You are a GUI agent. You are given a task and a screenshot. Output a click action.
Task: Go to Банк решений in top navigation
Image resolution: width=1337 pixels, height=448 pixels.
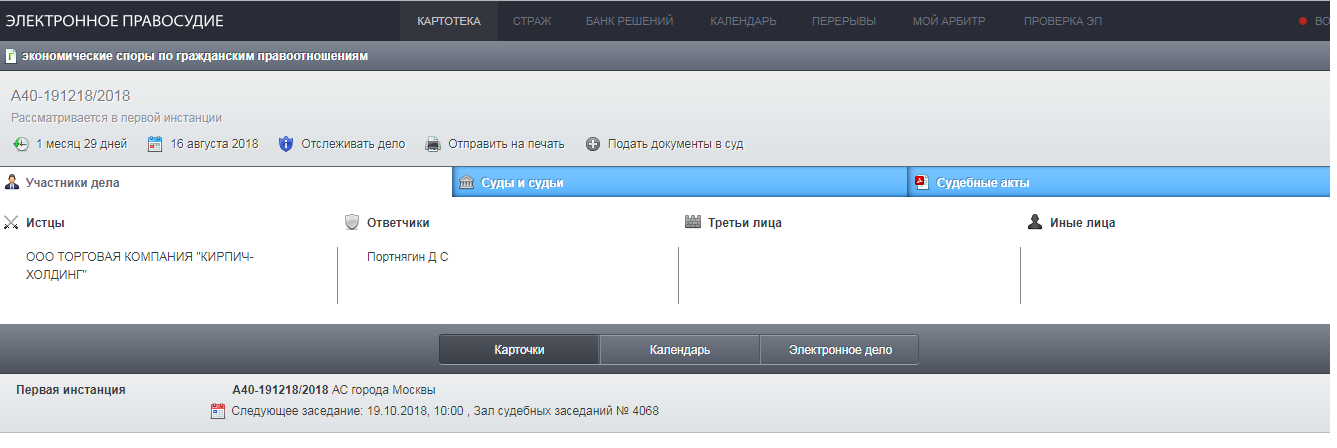[630, 21]
